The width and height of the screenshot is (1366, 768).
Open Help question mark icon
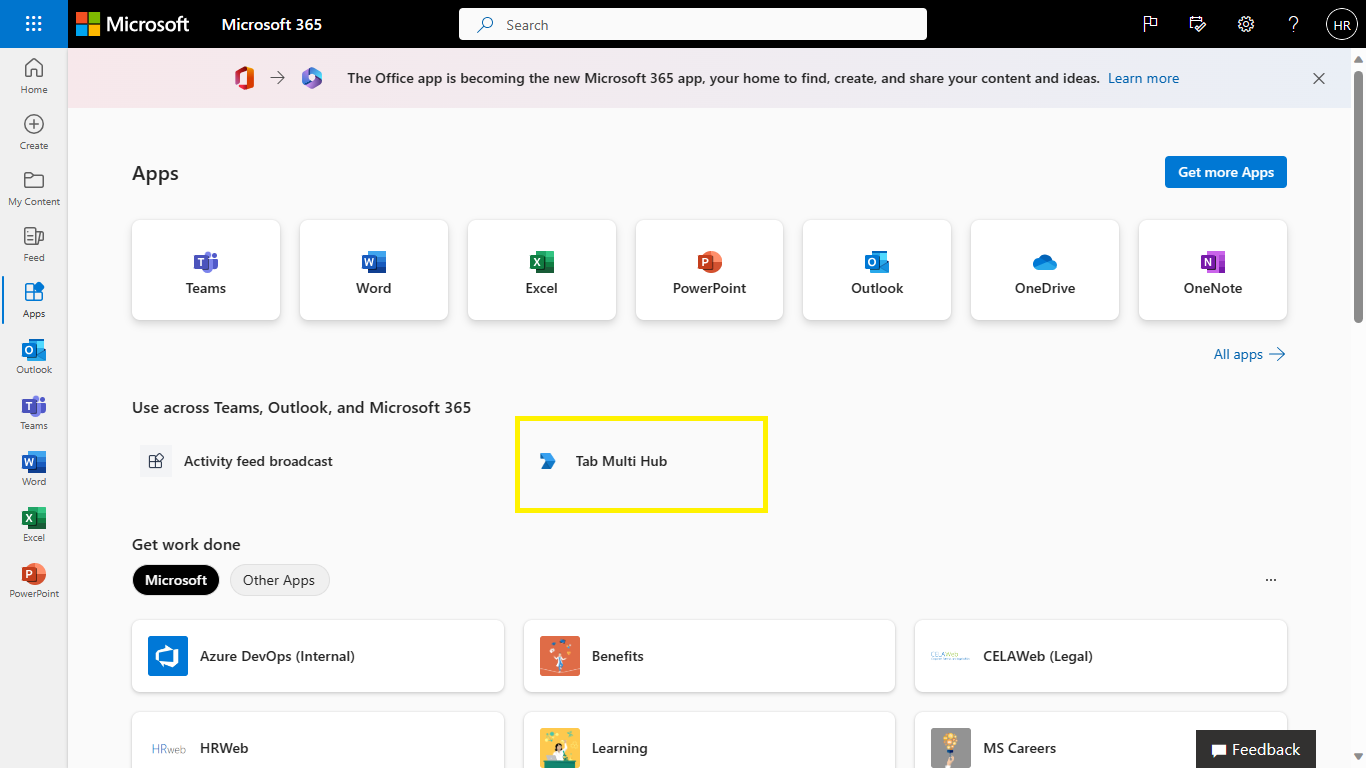[x=1294, y=24]
